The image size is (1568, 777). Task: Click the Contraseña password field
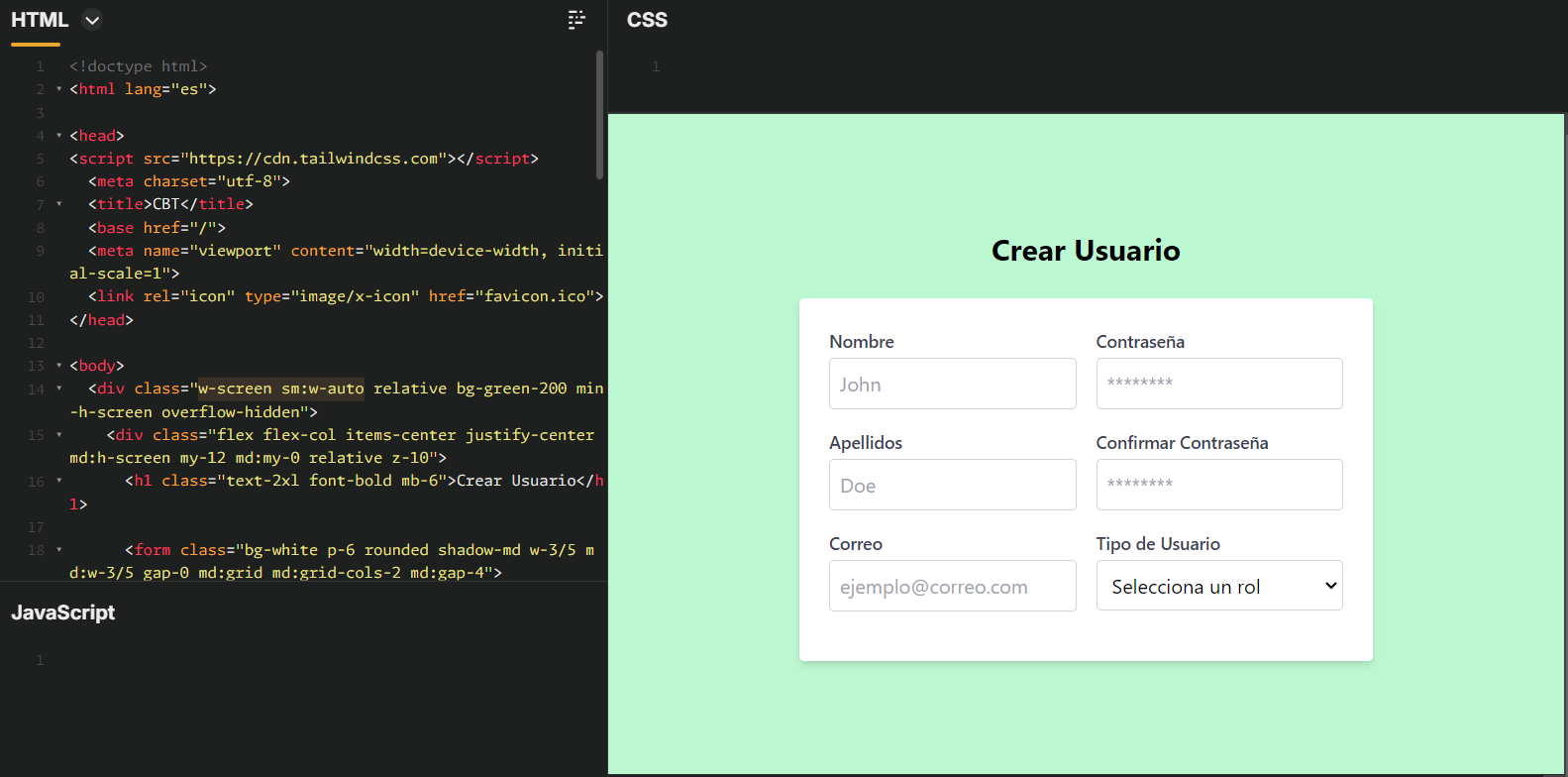point(1219,384)
